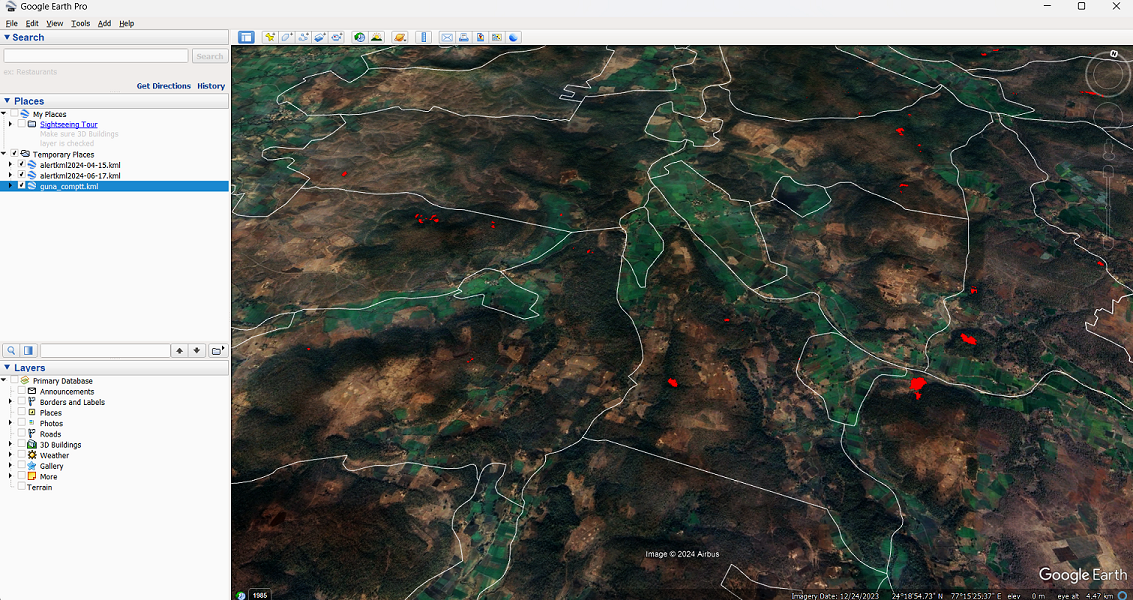Click the Print toolbar icon

[464, 37]
